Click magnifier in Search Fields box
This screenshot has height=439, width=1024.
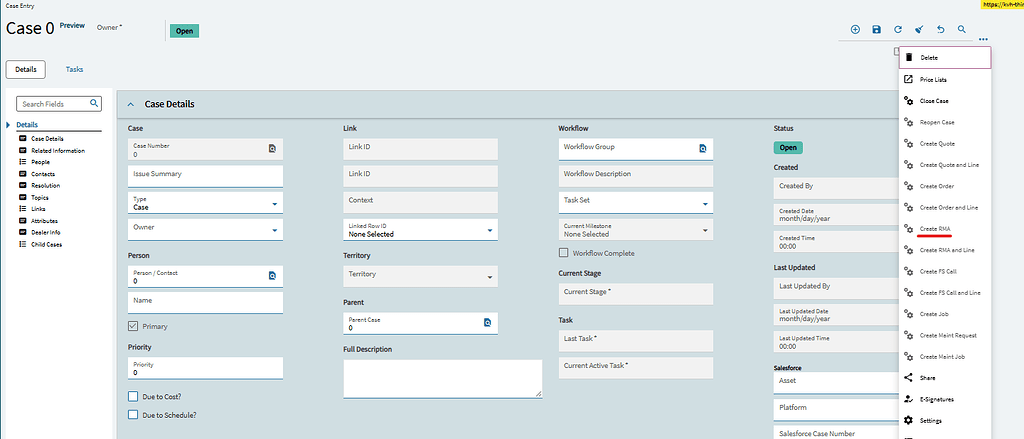click(x=94, y=103)
